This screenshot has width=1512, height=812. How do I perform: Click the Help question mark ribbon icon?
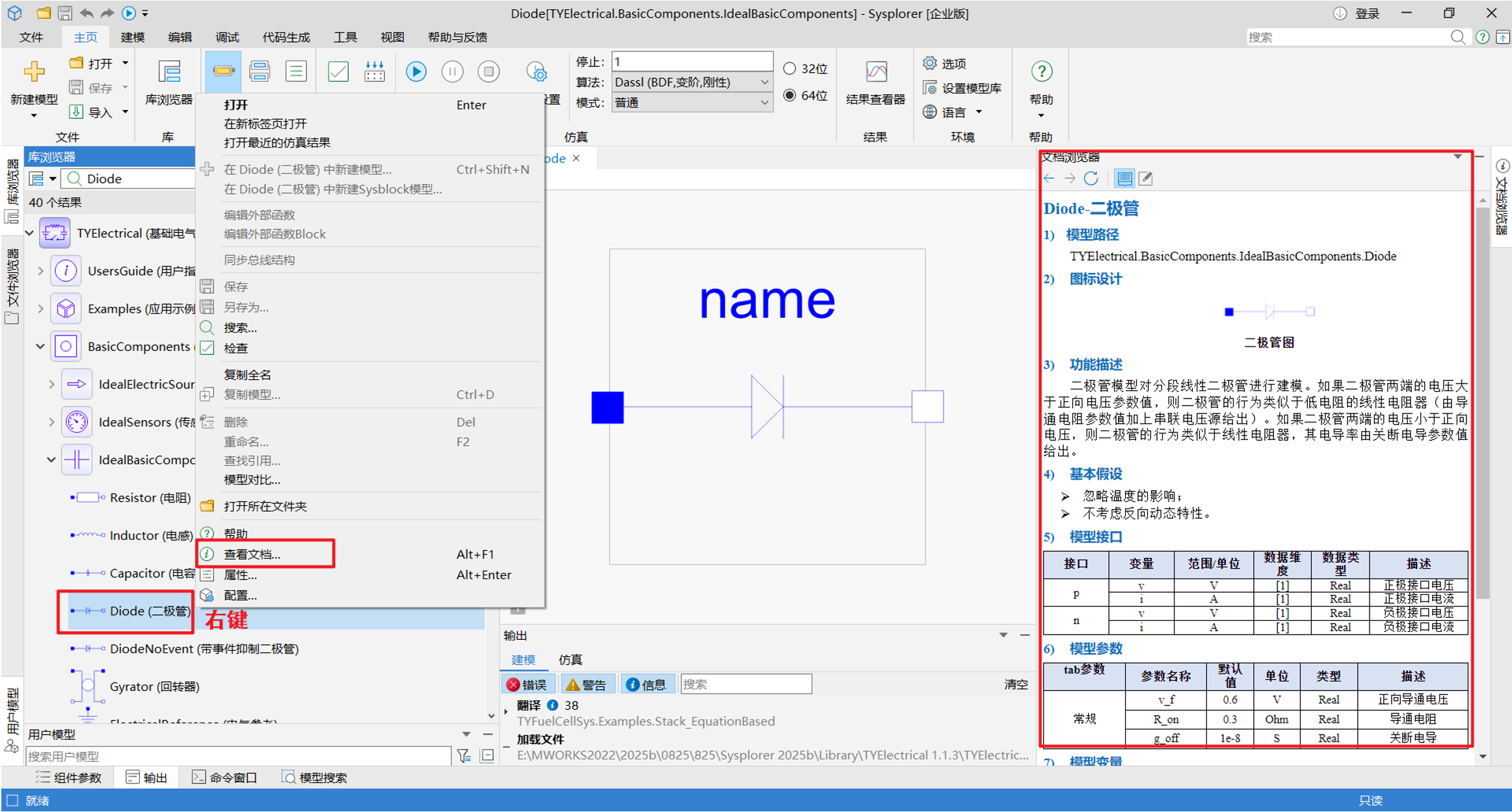click(x=1041, y=72)
